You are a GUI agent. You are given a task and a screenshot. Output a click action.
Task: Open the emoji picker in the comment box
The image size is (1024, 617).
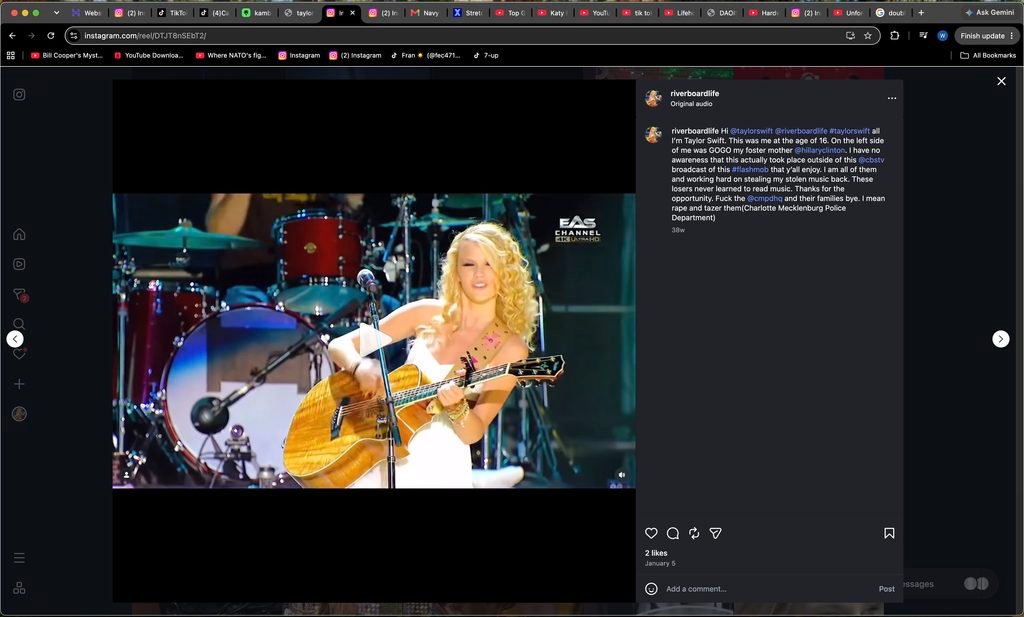[x=651, y=589]
